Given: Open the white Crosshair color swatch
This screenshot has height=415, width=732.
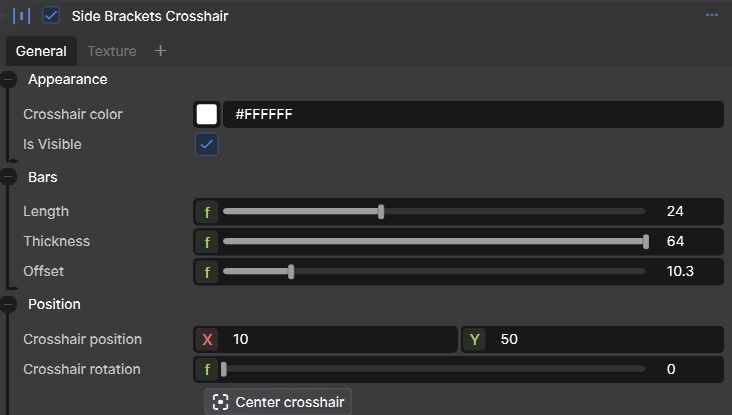Looking at the screenshot, I should 207,114.
